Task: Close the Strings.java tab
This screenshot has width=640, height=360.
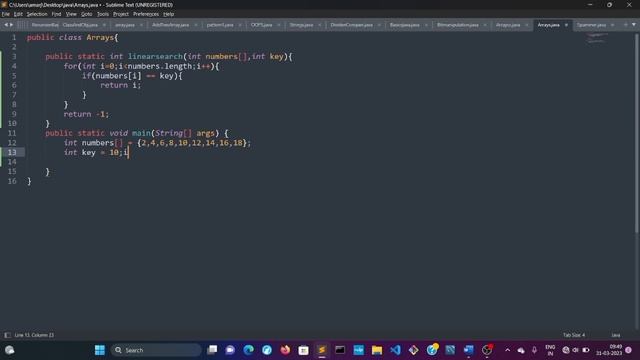Action: point(320,25)
